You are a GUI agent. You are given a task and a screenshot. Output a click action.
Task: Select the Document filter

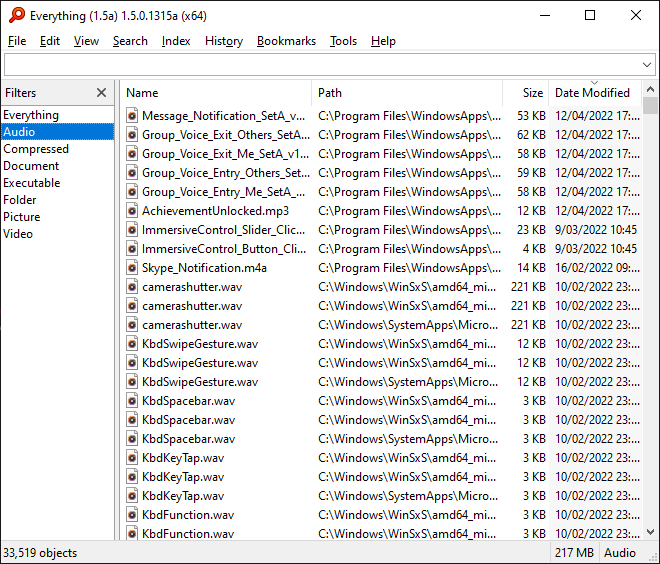[x=57, y=166]
